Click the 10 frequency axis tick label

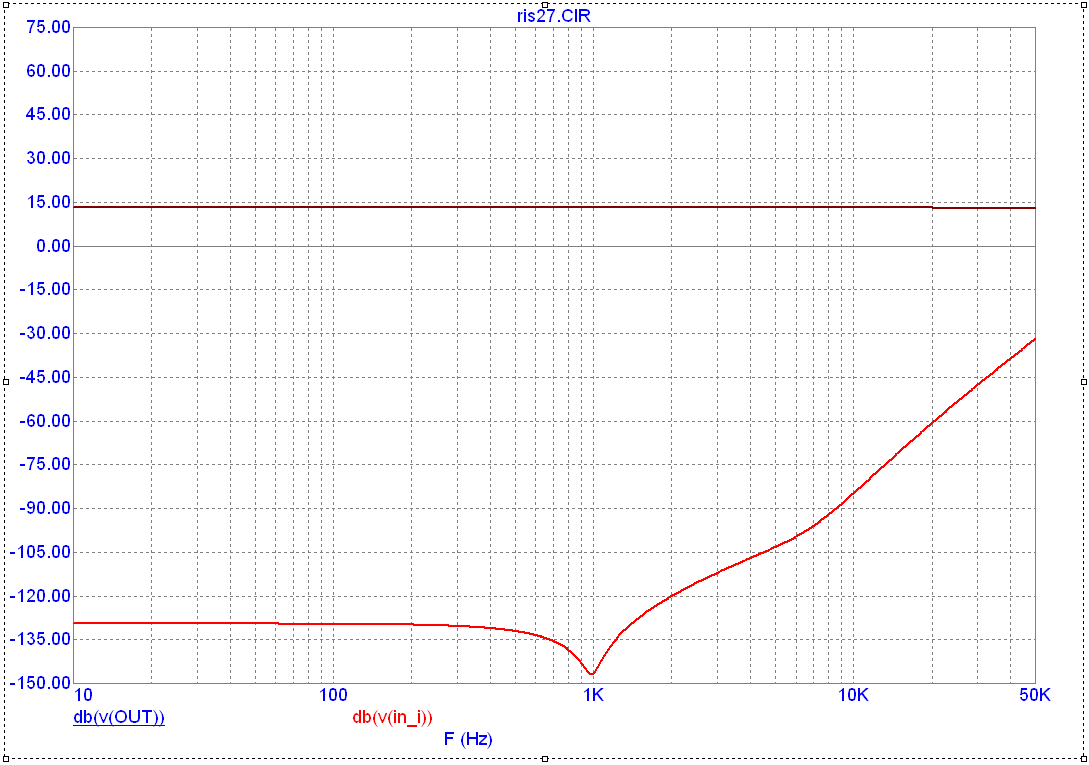tap(83, 695)
